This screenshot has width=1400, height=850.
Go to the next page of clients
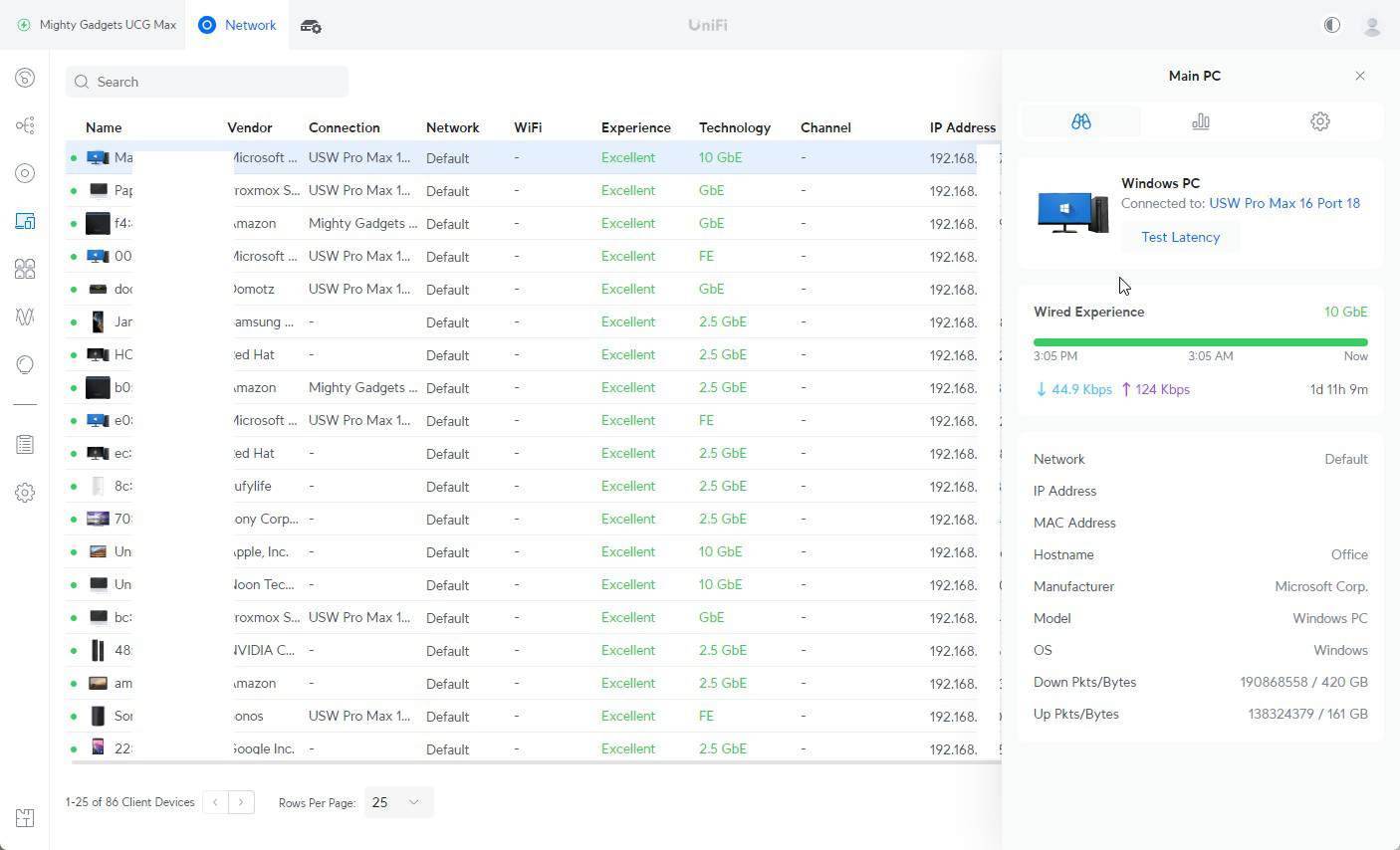coord(241,802)
